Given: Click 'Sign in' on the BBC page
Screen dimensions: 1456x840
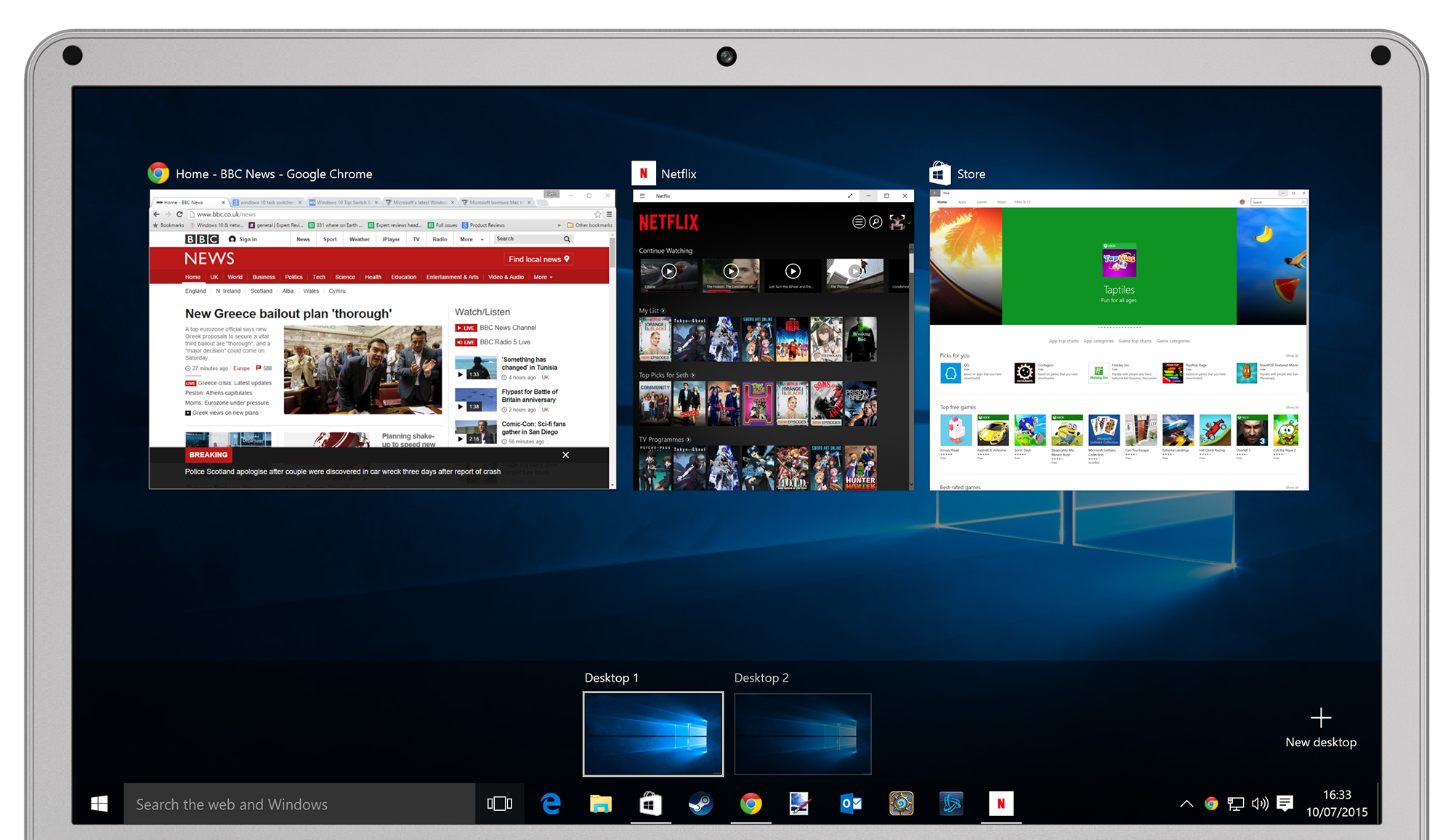Looking at the screenshot, I should coord(243,239).
